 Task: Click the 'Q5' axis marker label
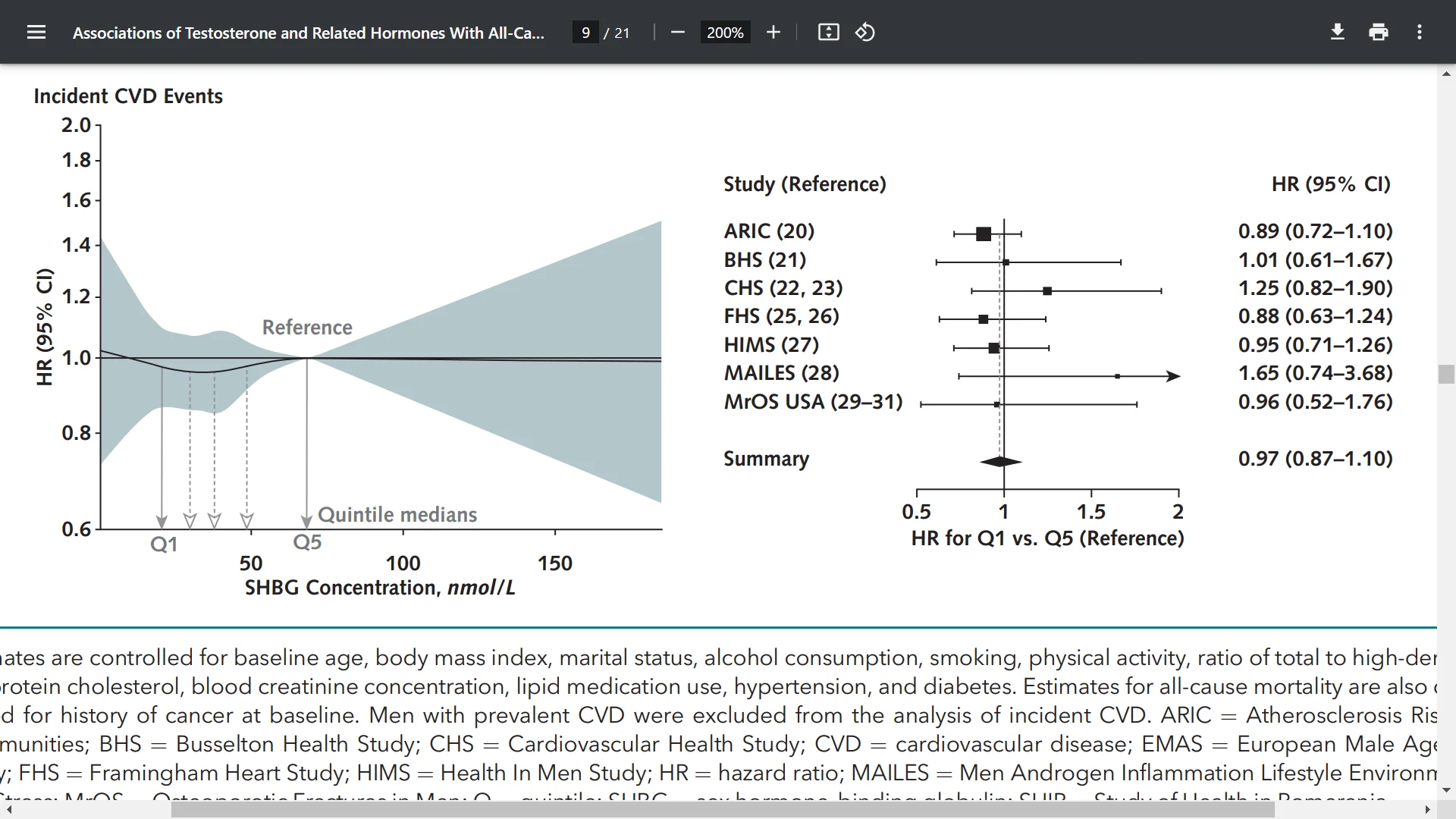tap(307, 542)
